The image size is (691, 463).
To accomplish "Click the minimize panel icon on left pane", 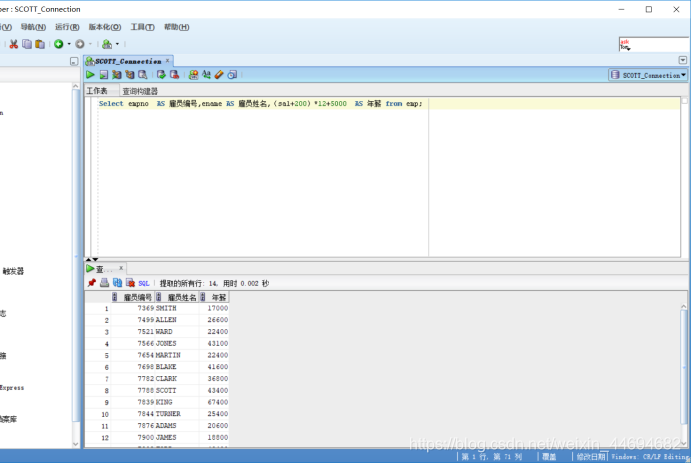I will pyautogui.click(x=74, y=62).
